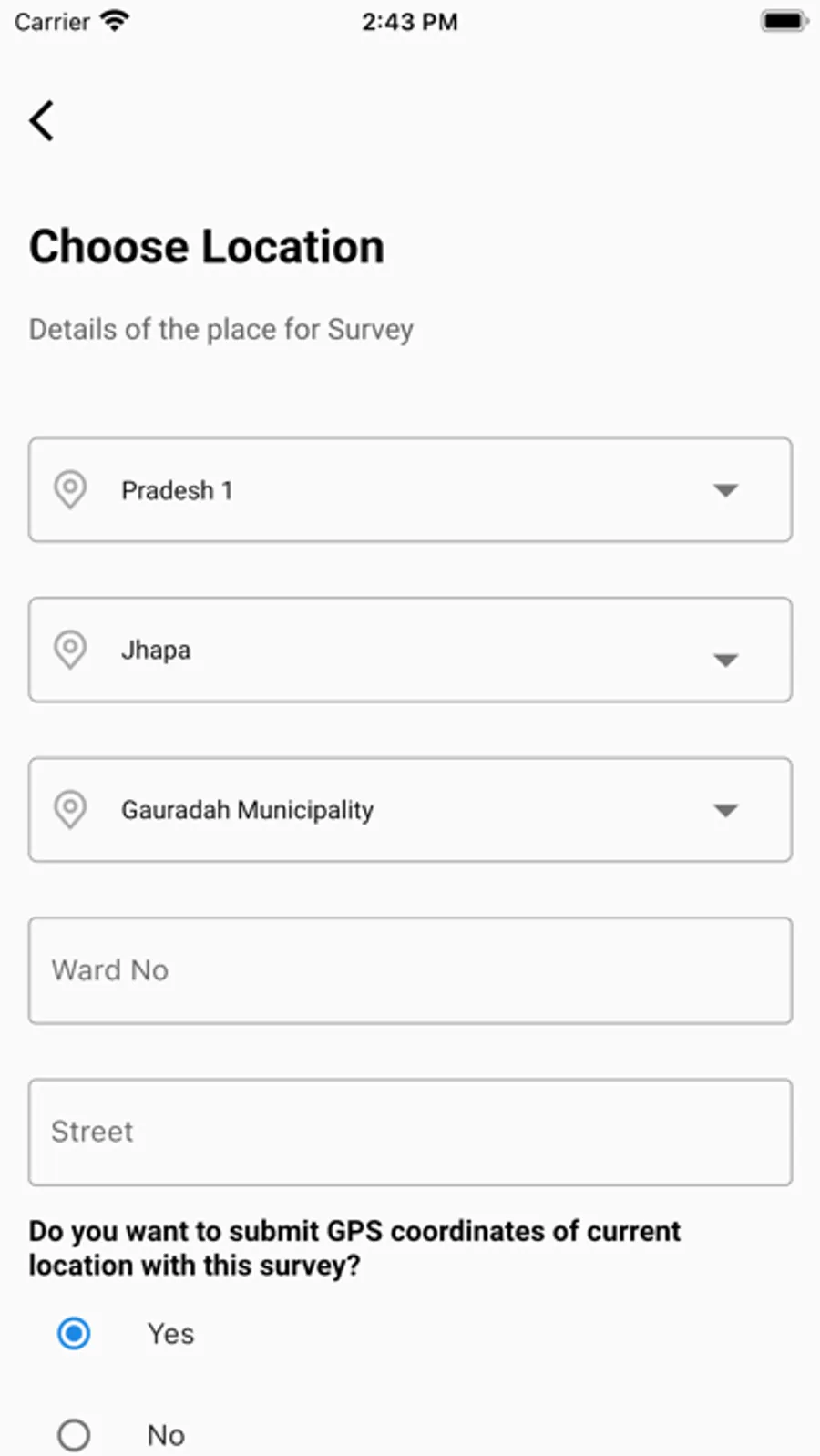Click location pin icon beside Pradesh 1
The width and height of the screenshot is (820, 1456).
tap(70, 489)
